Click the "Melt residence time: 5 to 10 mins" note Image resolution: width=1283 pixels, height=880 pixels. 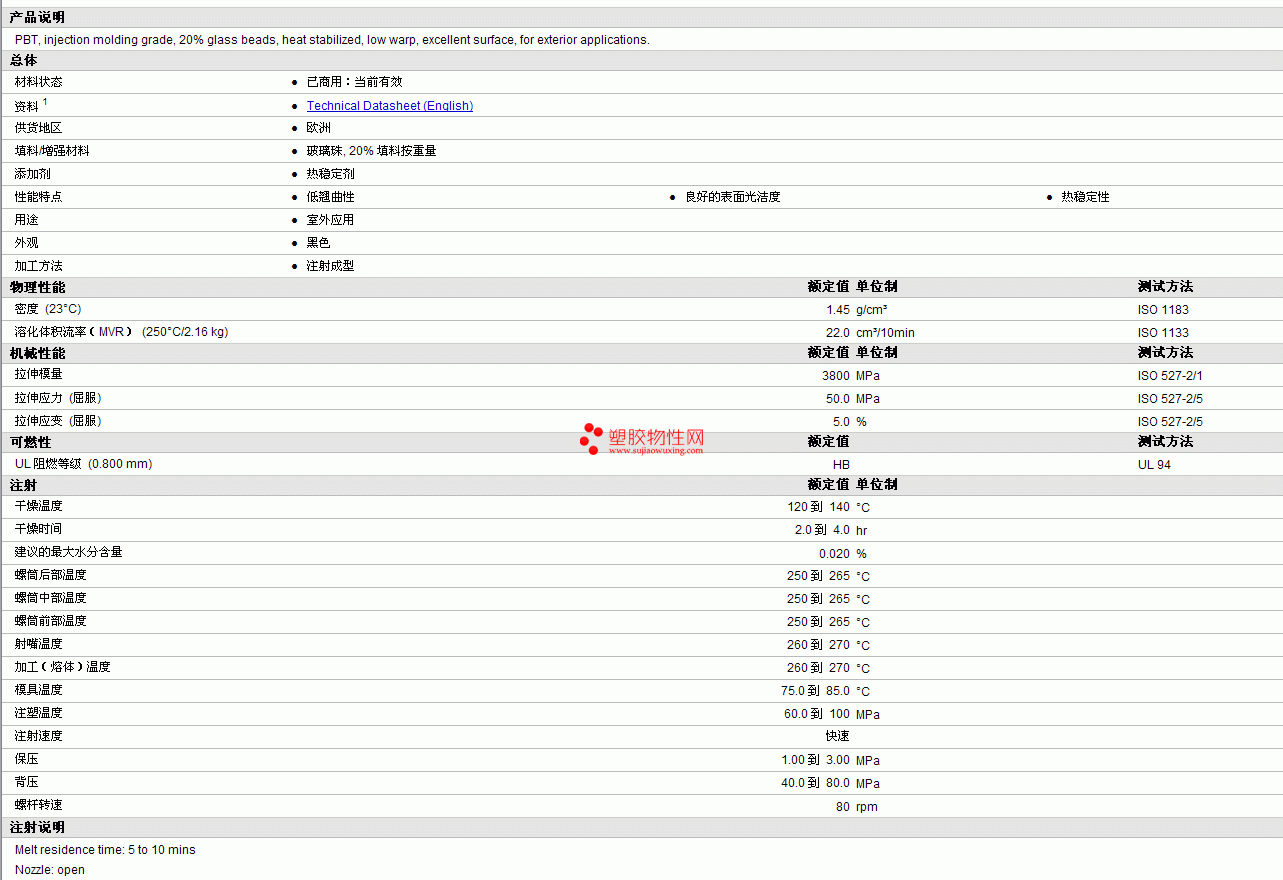(105, 850)
